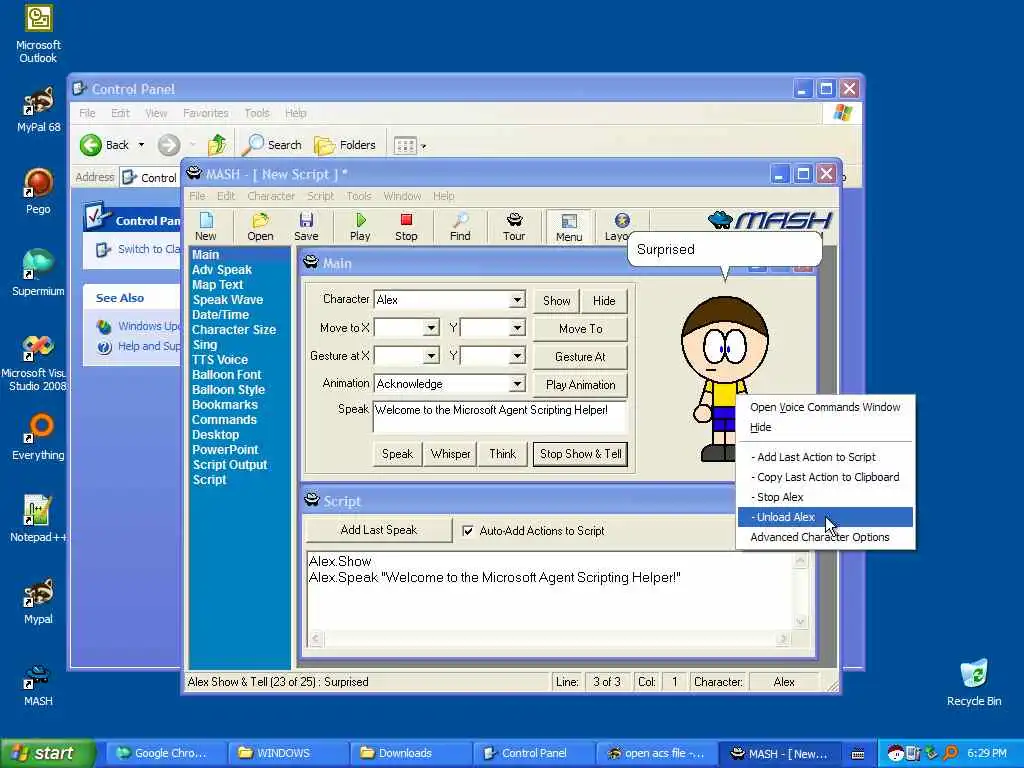Select Add Last Action to Script menu entry

(x=825, y=457)
